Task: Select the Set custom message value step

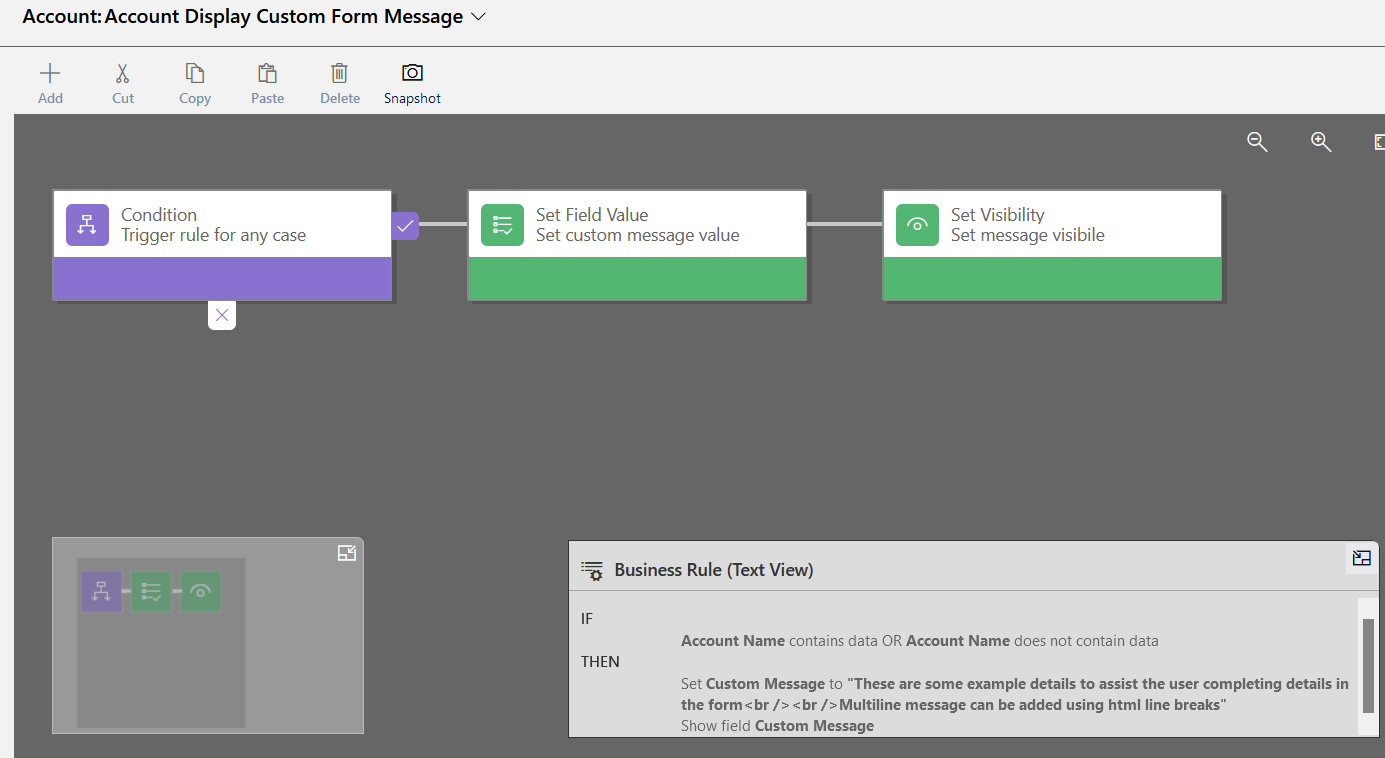Action: click(637, 236)
